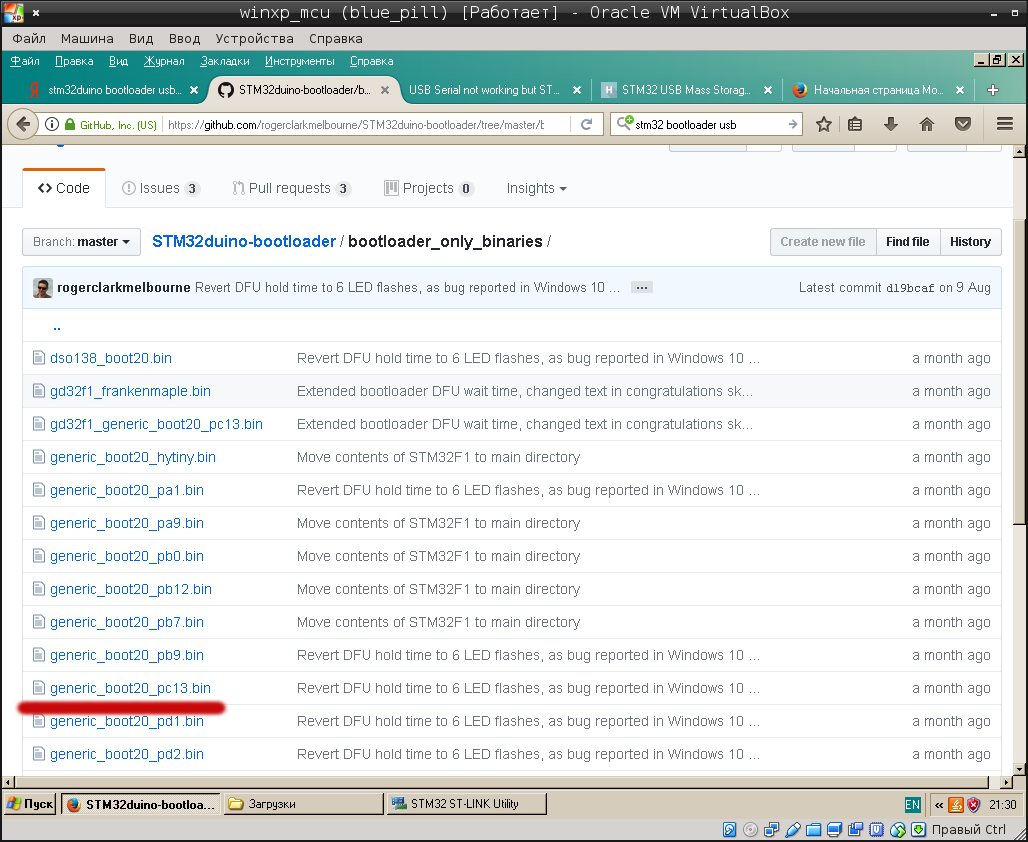This screenshot has height=842, width=1028.
Task: Click Find file button
Action: (x=907, y=242)
